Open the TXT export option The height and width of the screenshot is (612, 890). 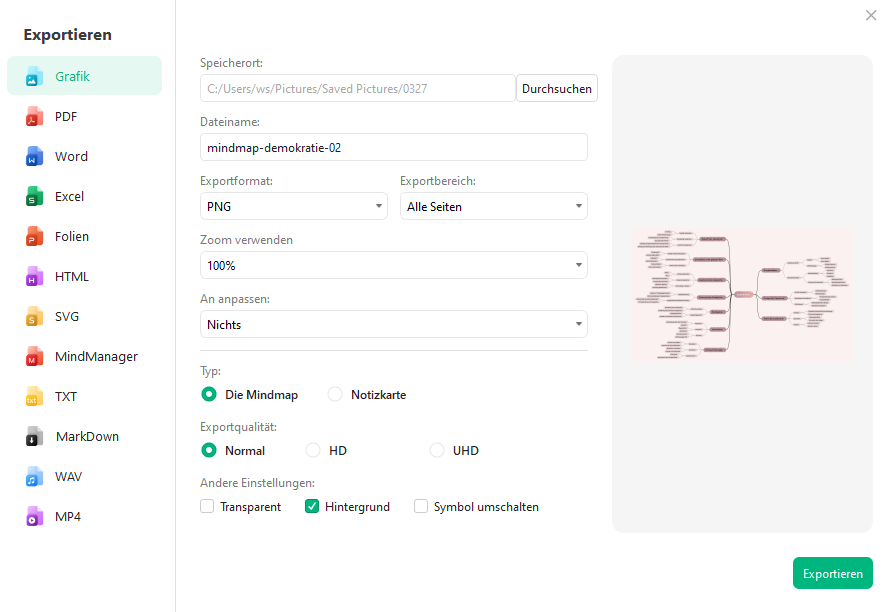click(x=66, y=397)
